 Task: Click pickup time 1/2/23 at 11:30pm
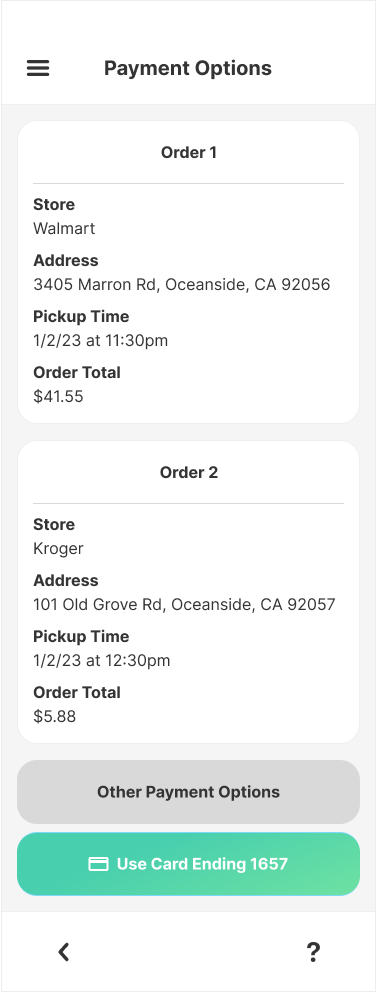[x=101, y=341]
